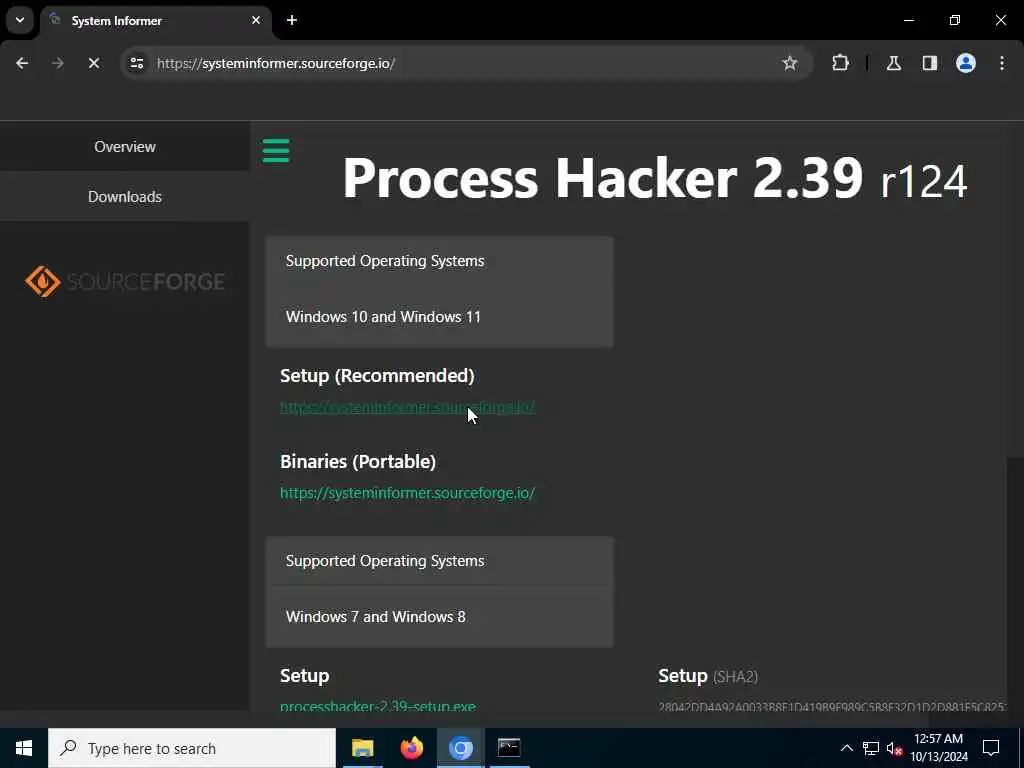Open Chrome Labs flask icon
This screenshot has width=1024, height=768.
(894, 63)
